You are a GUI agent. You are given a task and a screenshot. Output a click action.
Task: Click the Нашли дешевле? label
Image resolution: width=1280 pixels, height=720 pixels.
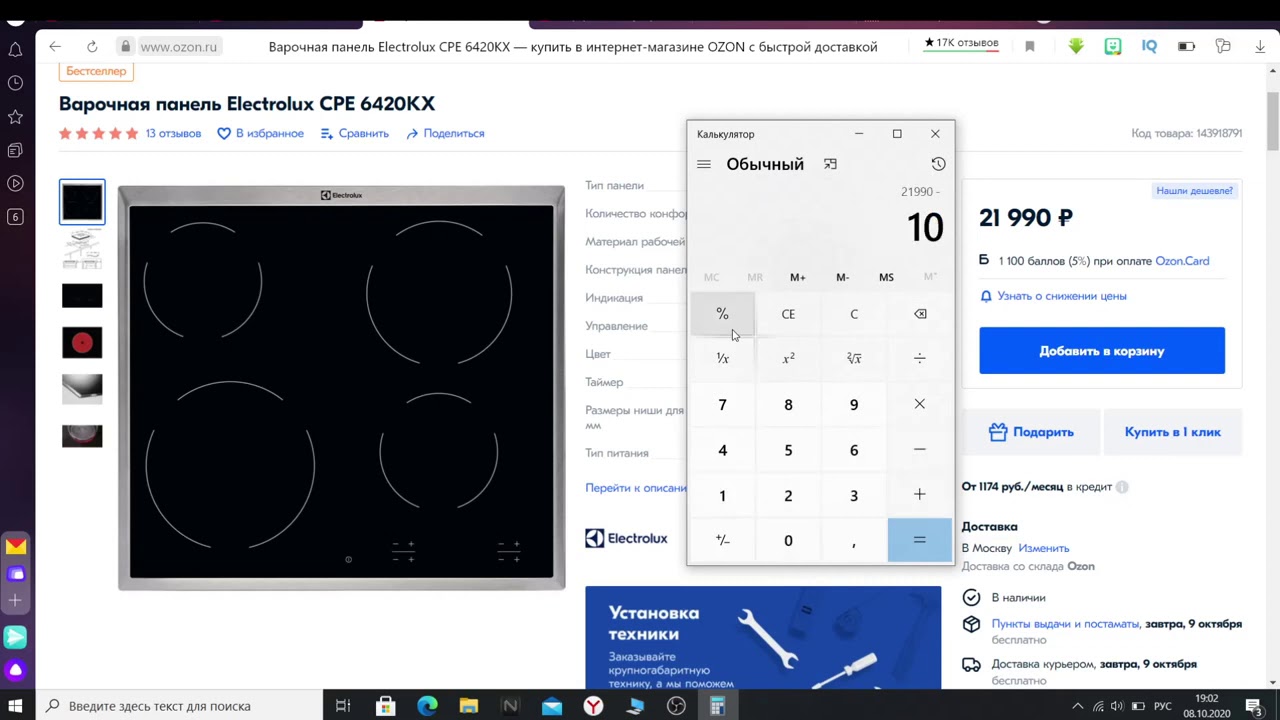(1194, 191)
